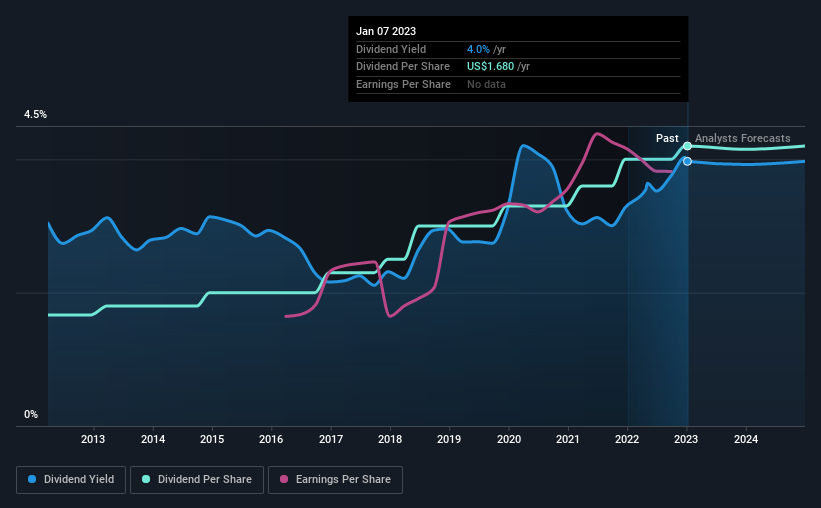Click the tooltip Dividend Yield row label
Viewport: 821px width, 508px height.
(x=391, y=49)
